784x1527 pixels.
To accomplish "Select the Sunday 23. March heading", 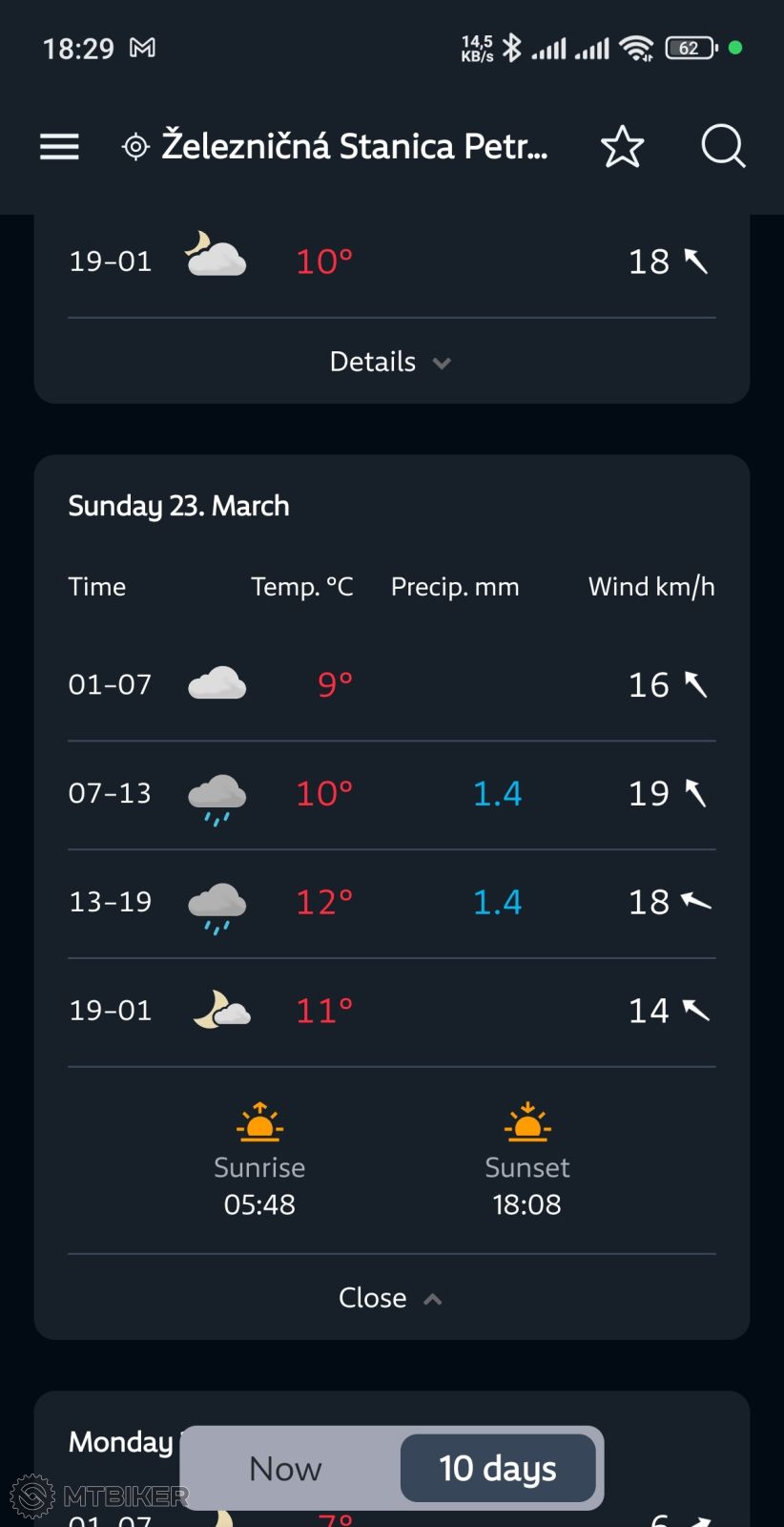I will coord(178,506).
